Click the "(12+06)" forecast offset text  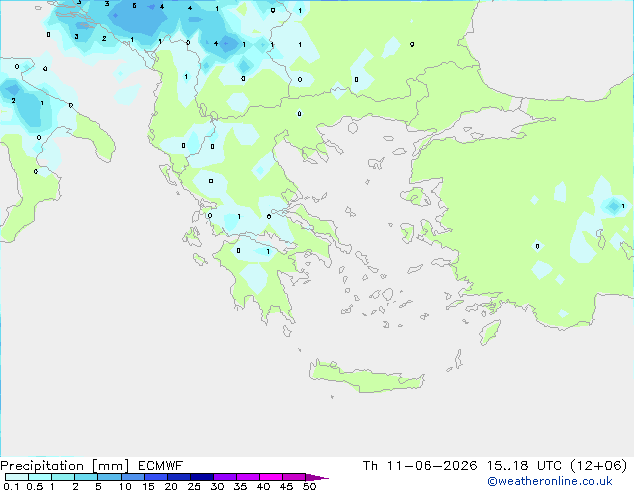598,466
